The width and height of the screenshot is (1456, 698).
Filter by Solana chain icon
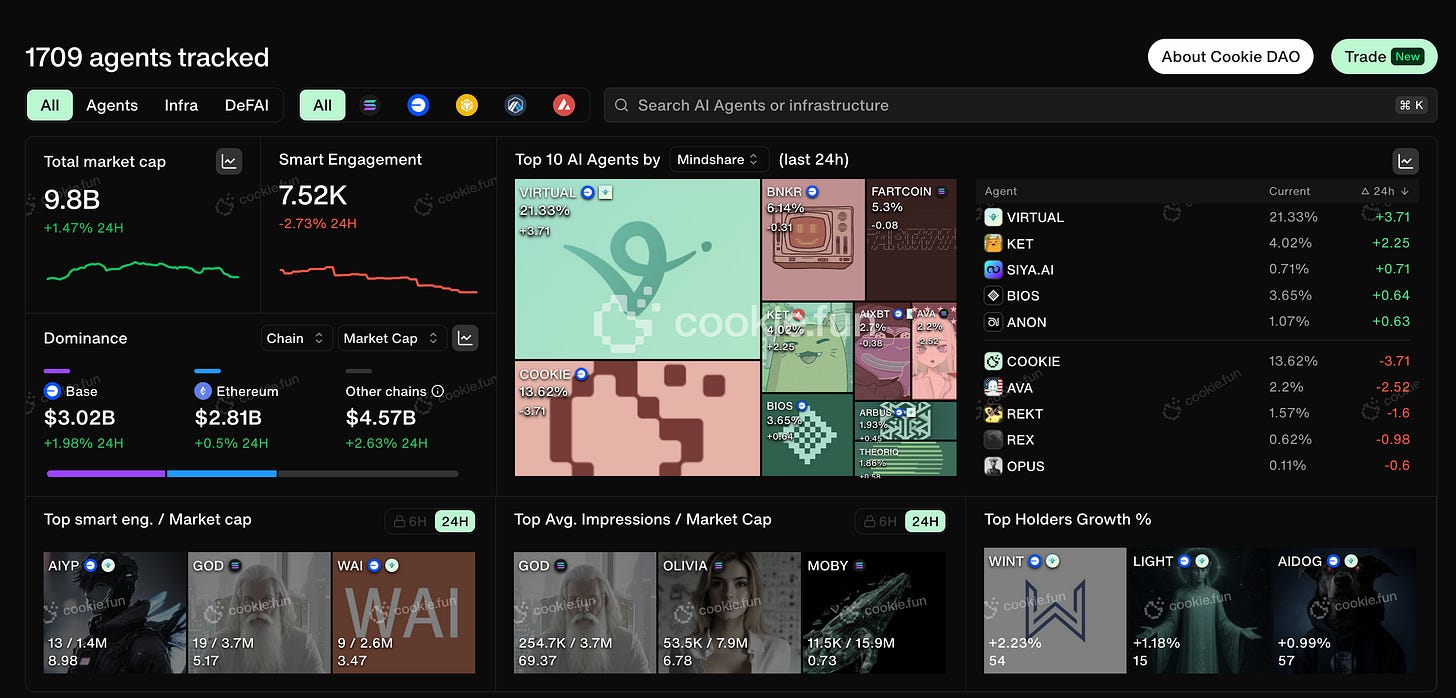[x=370, y=105]
